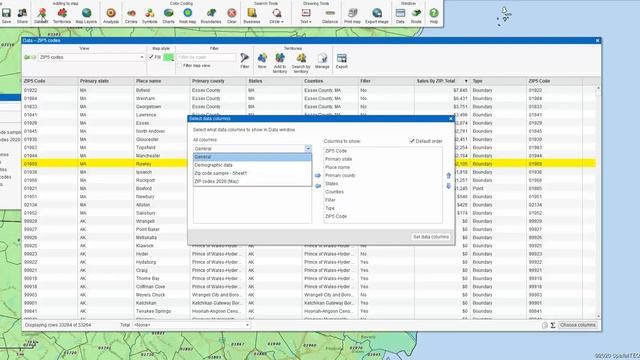Viewport: 640px width, 360px height.
Task: Click the Set data columns button
Action: point(431,237)
